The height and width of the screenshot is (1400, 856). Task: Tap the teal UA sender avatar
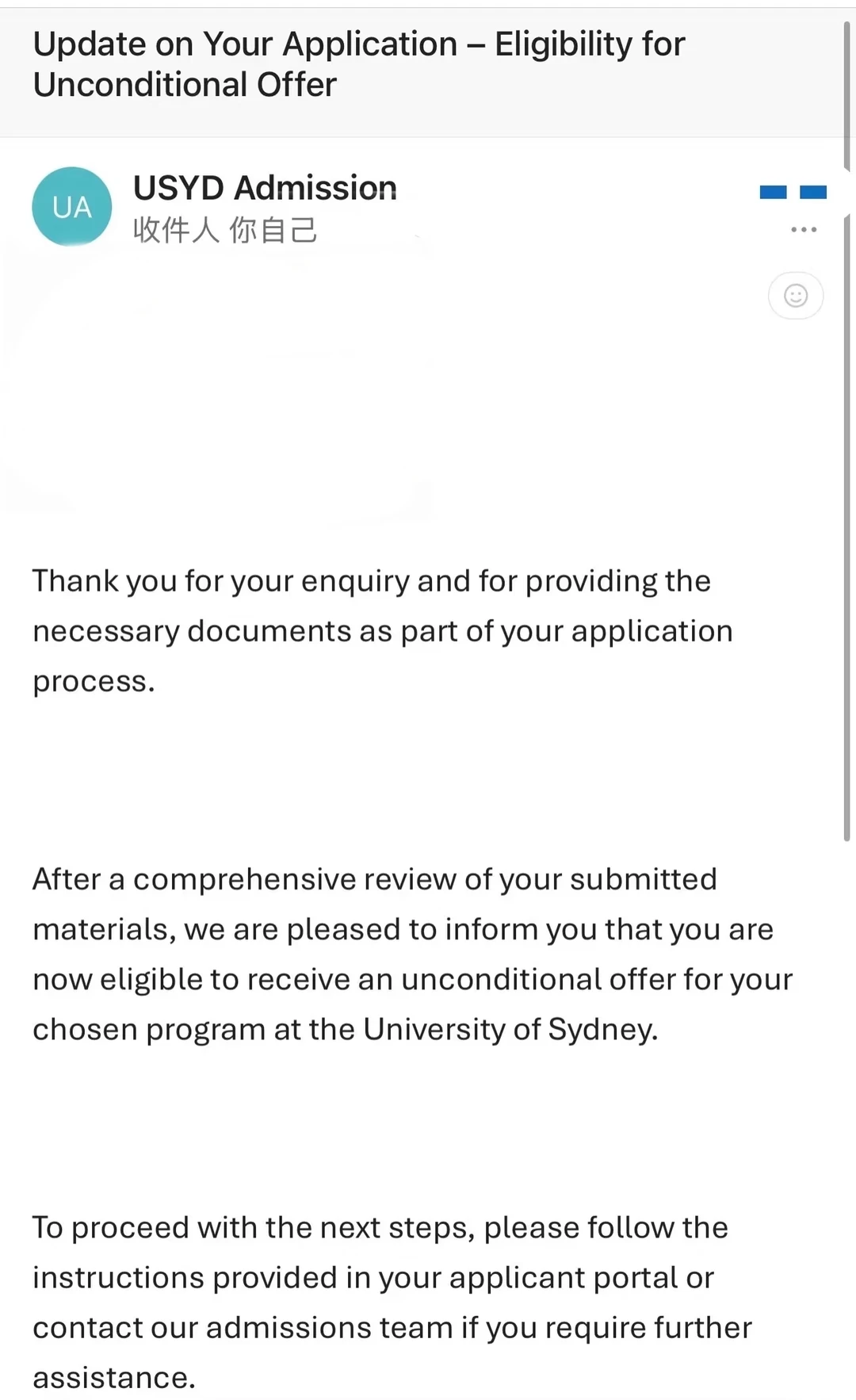(x=72, y=206)
